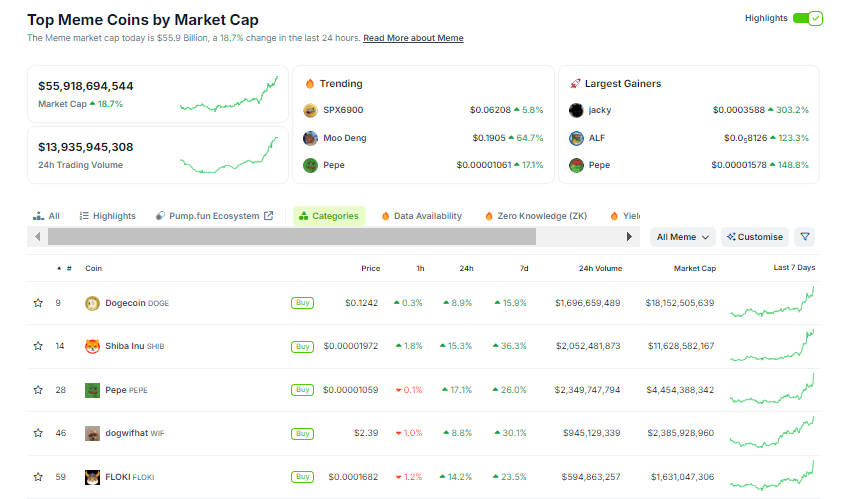Open SPX6900 from the Trending list

343,110
